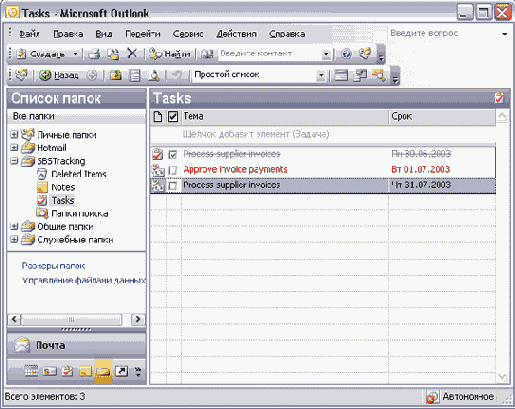
Task: Click the folder list horizontal scrollbar track
Action: point(76,319)
